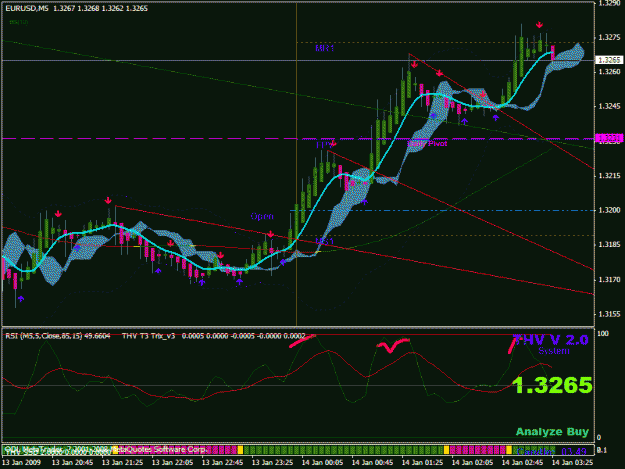Click the 1.3265 current price tag on axis
The width and height of the screenshot is (625, 469).
coord(609,60)
